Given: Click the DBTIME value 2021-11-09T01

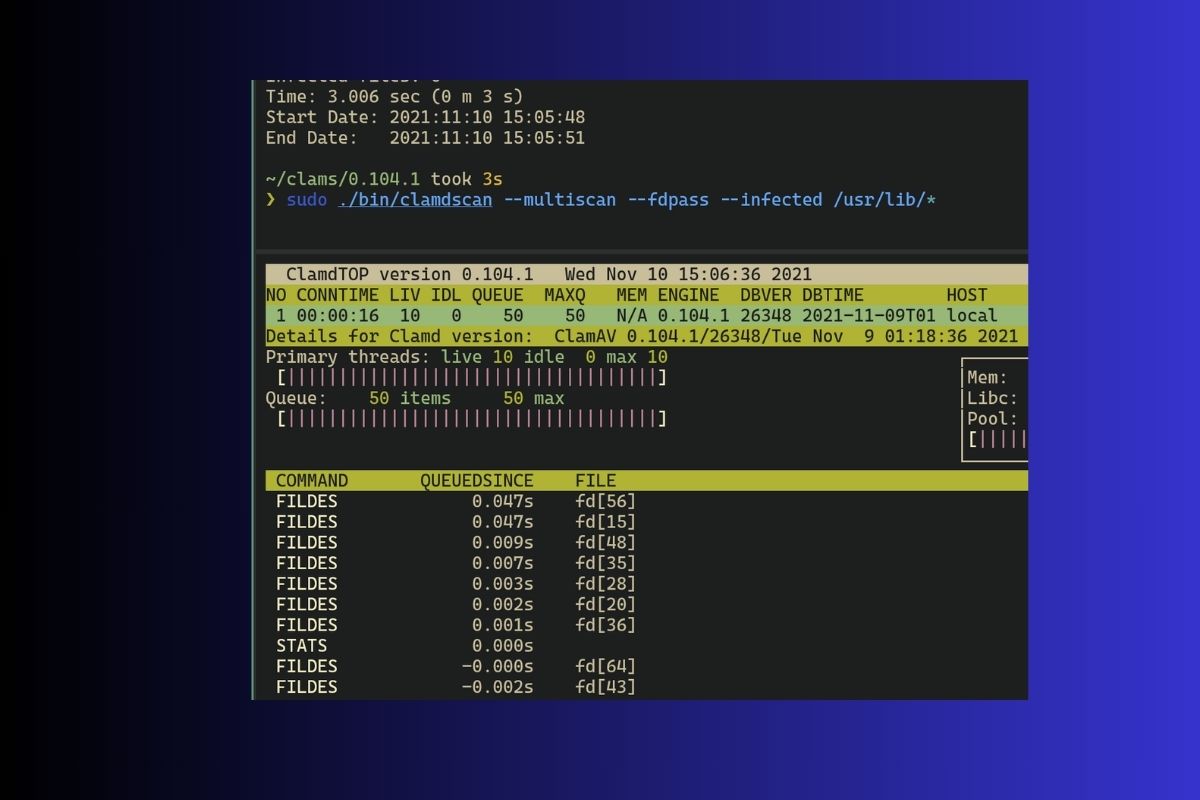Looking at the screenshot, I should pyautogui.click(x=869, y=315).
